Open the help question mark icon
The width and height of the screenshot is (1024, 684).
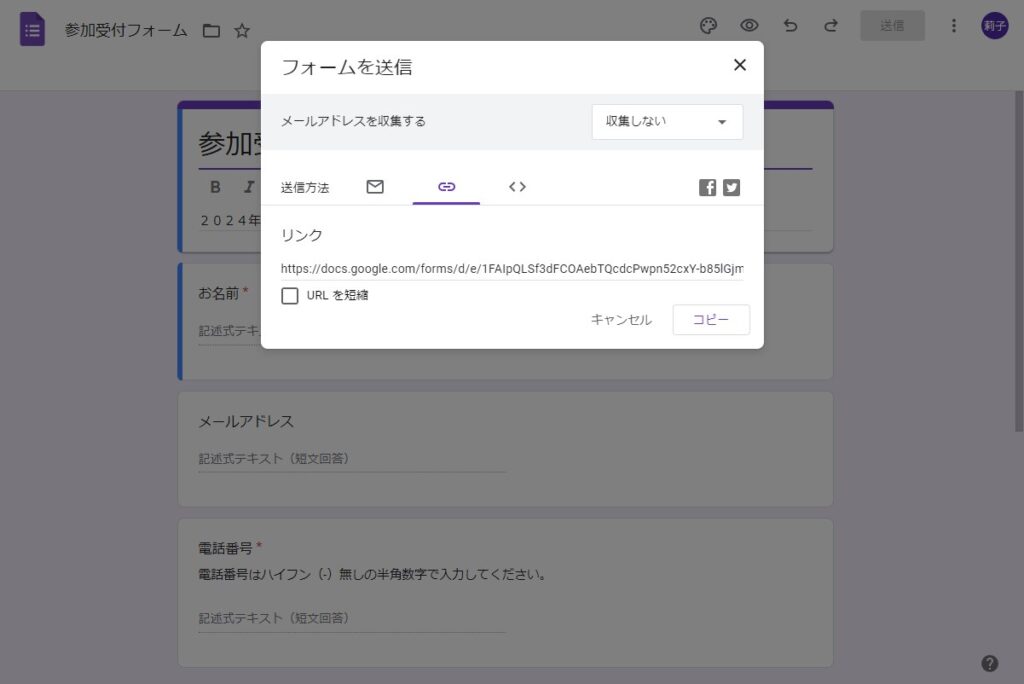point(989,663)
